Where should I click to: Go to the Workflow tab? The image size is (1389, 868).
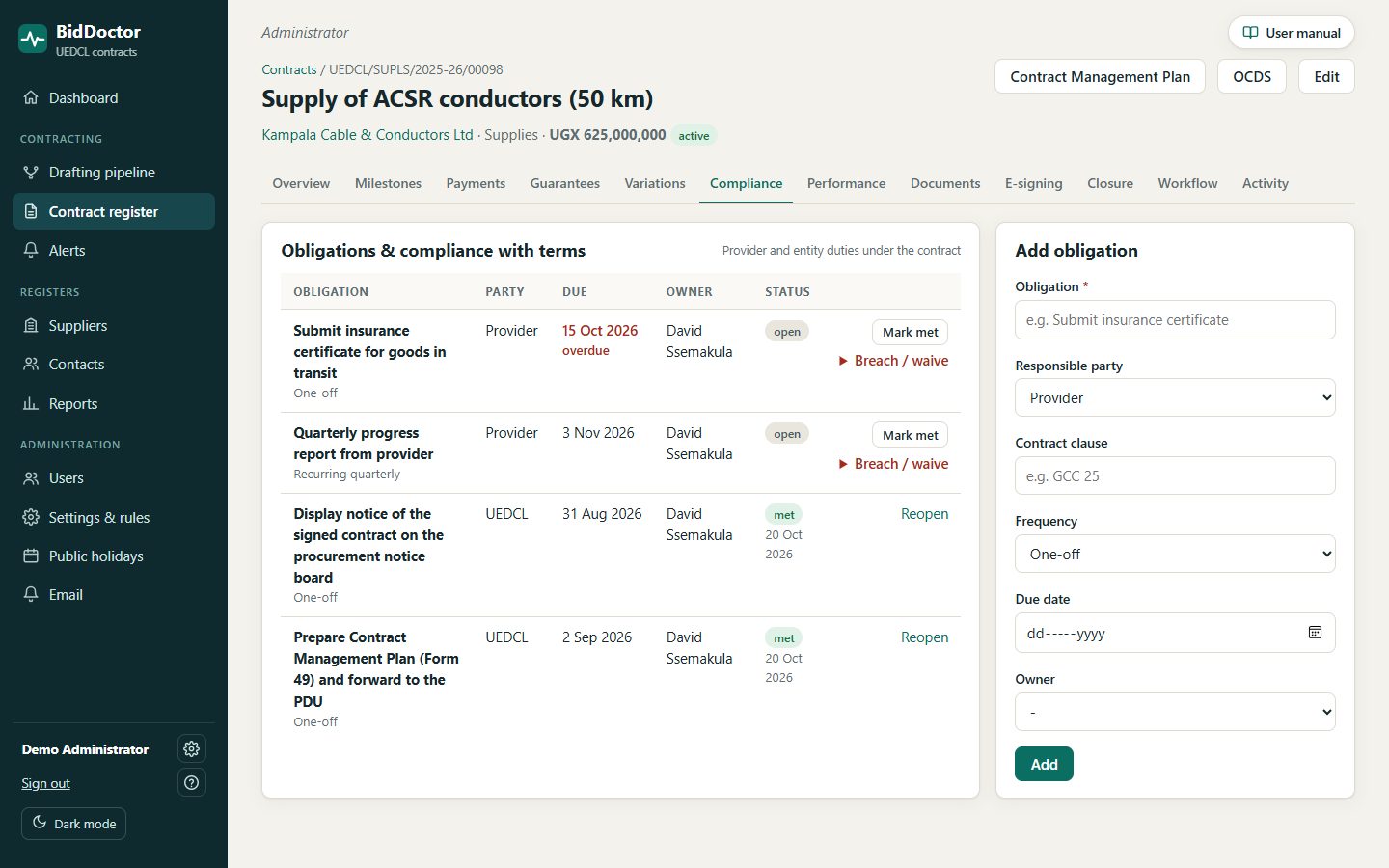(1187, 183)
